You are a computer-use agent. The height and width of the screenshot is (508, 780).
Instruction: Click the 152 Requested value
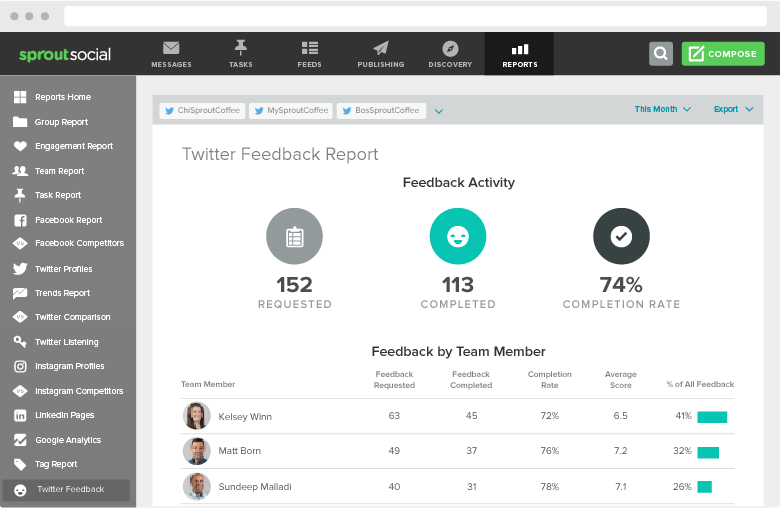(x=294, y=285)
